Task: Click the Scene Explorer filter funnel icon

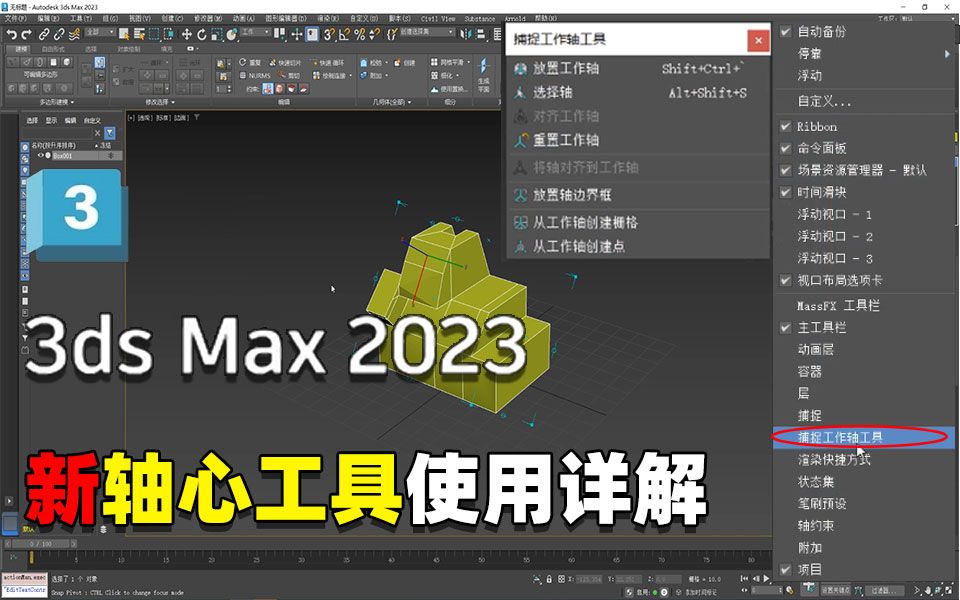Action: pos(110,133)
